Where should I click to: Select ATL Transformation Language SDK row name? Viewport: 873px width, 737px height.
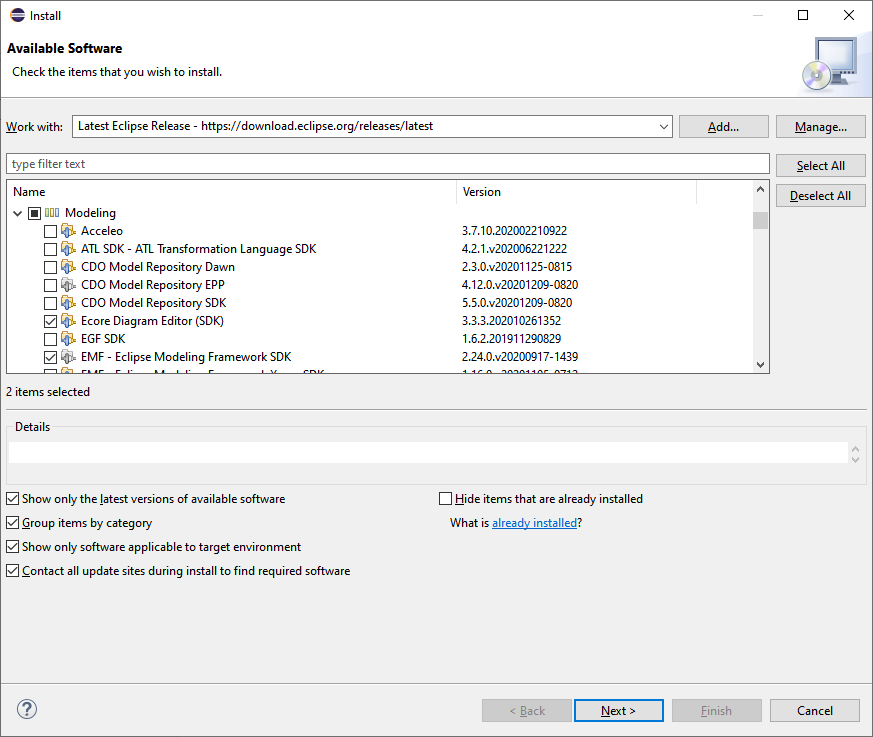pos(199,249)
